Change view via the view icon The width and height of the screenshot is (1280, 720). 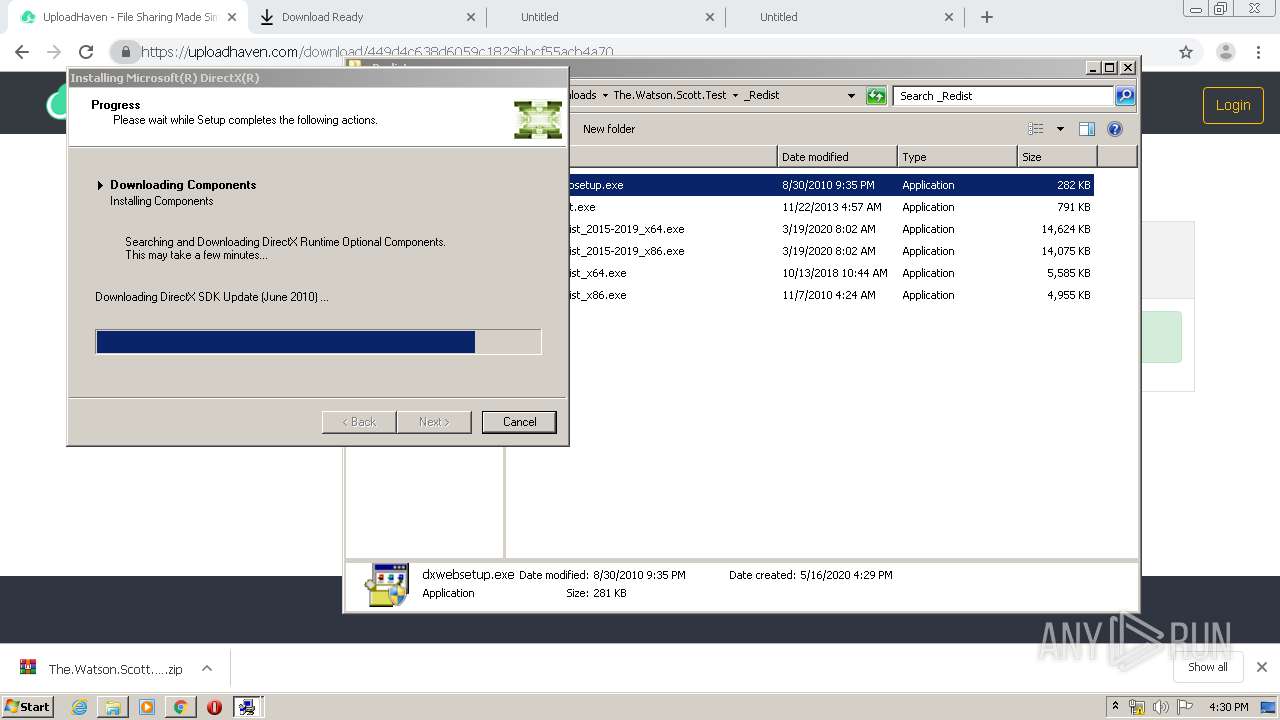pyautogui.click(x=1036, y=129)
